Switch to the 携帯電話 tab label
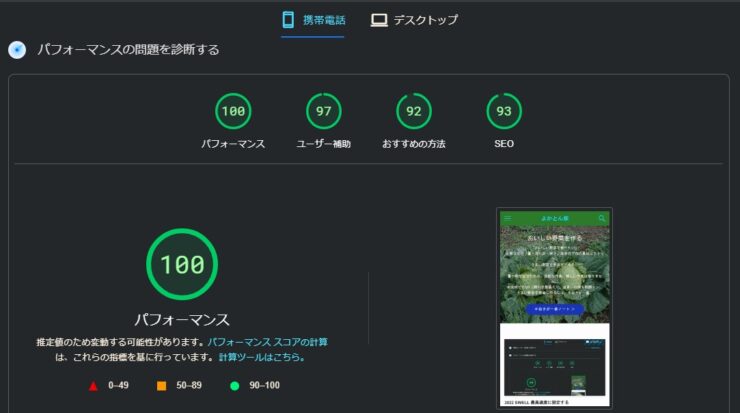This screenshot has height=413, width=740. pyautogui.click(x=324, y=20)
